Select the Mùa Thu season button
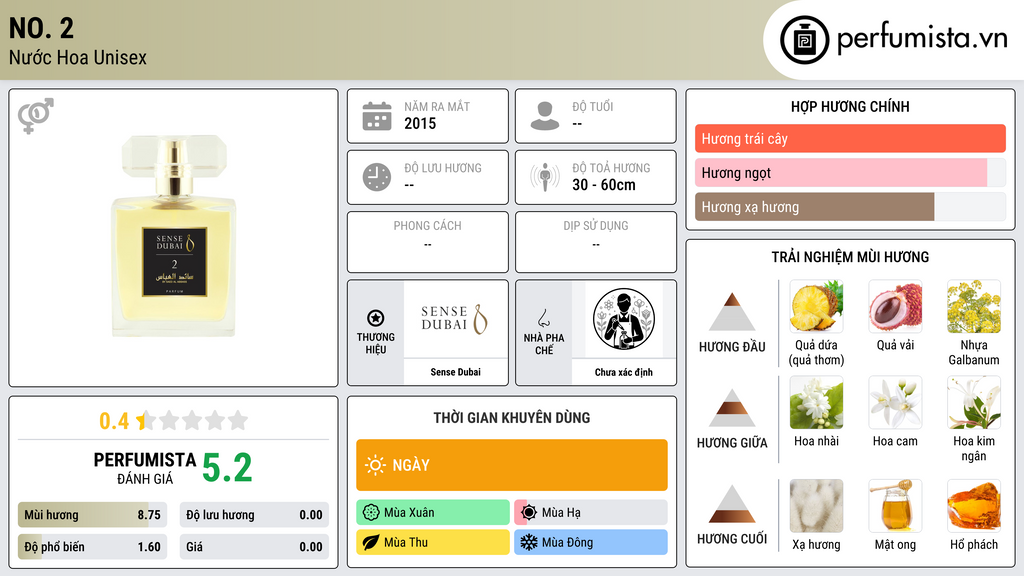Screen dimensions: 1024x576 (433, 542)
